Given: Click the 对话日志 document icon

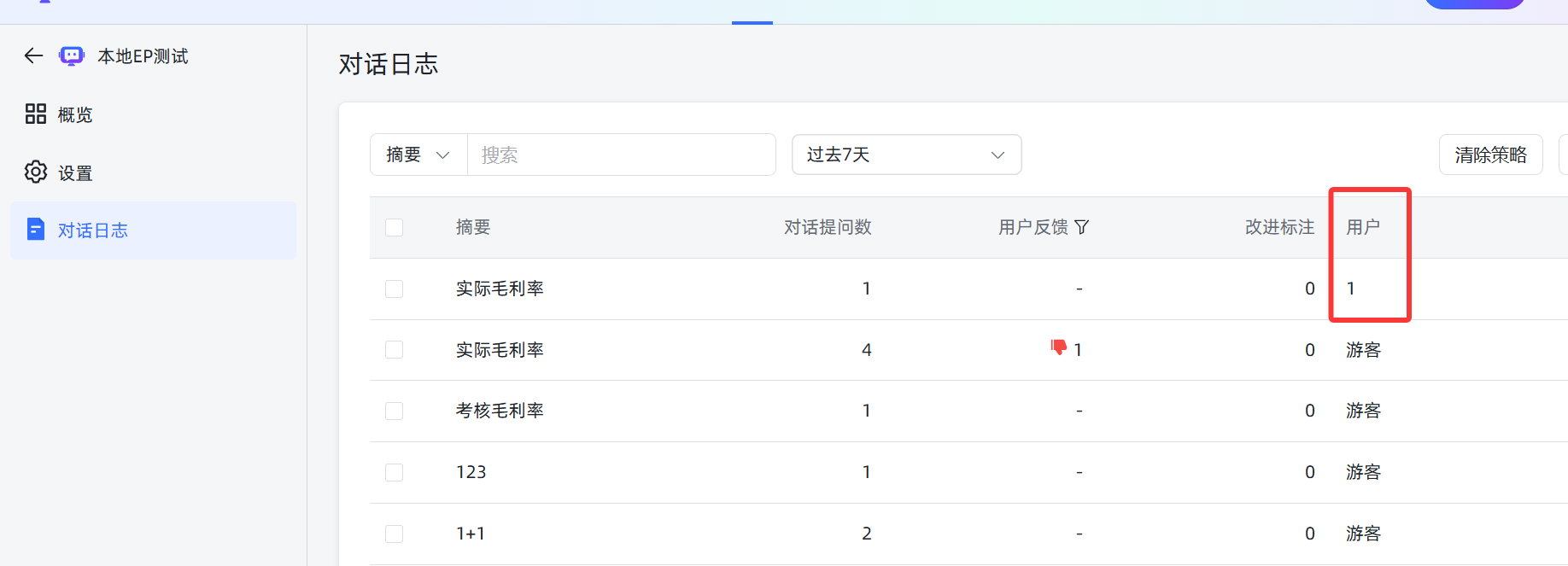Looking at the screenshot, I should [36, 230].
